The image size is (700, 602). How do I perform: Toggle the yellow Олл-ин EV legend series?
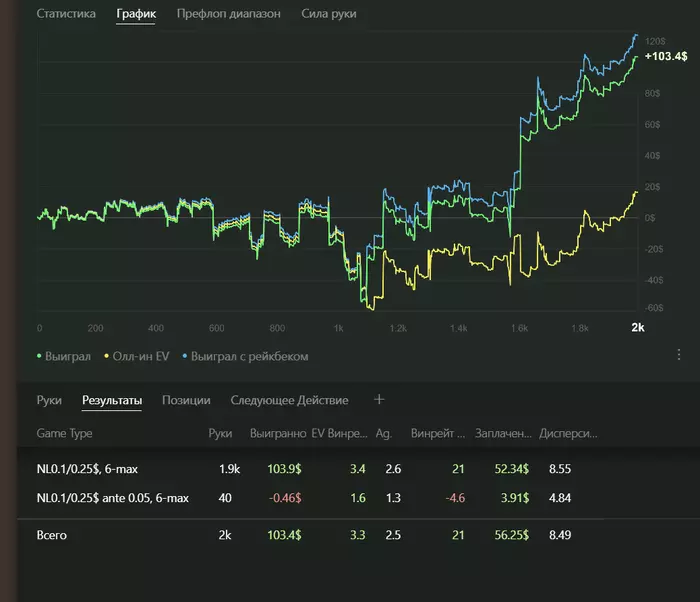137,356
